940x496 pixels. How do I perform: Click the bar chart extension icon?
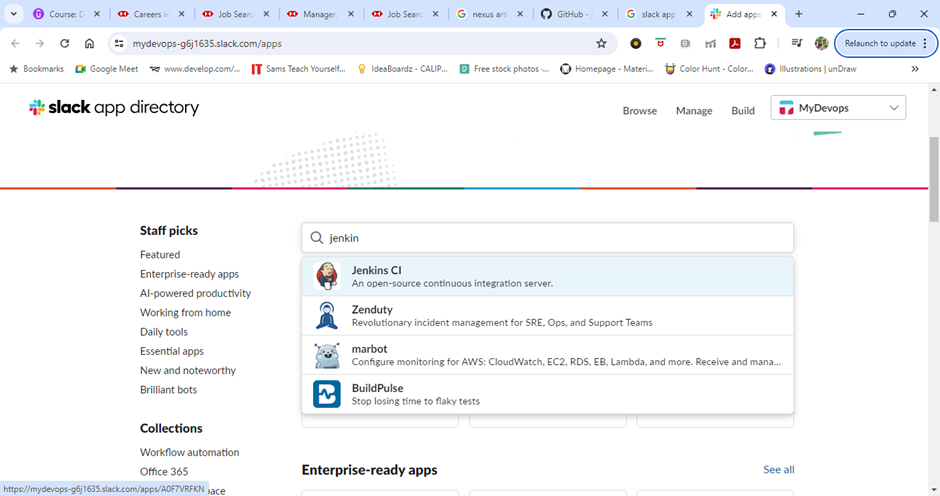pyautogui.click(x=710, y=43)
